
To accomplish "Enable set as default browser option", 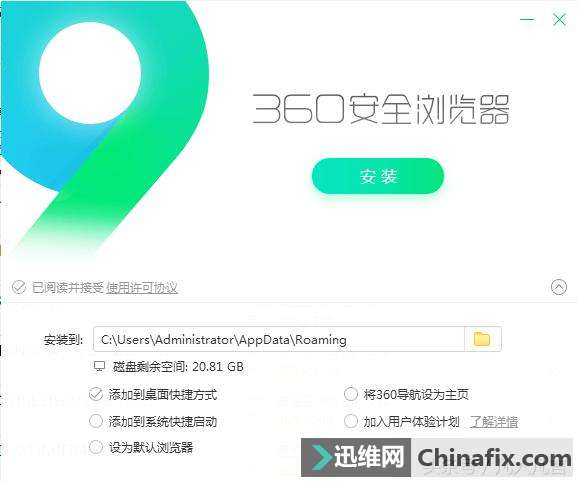I will [96, 447].
